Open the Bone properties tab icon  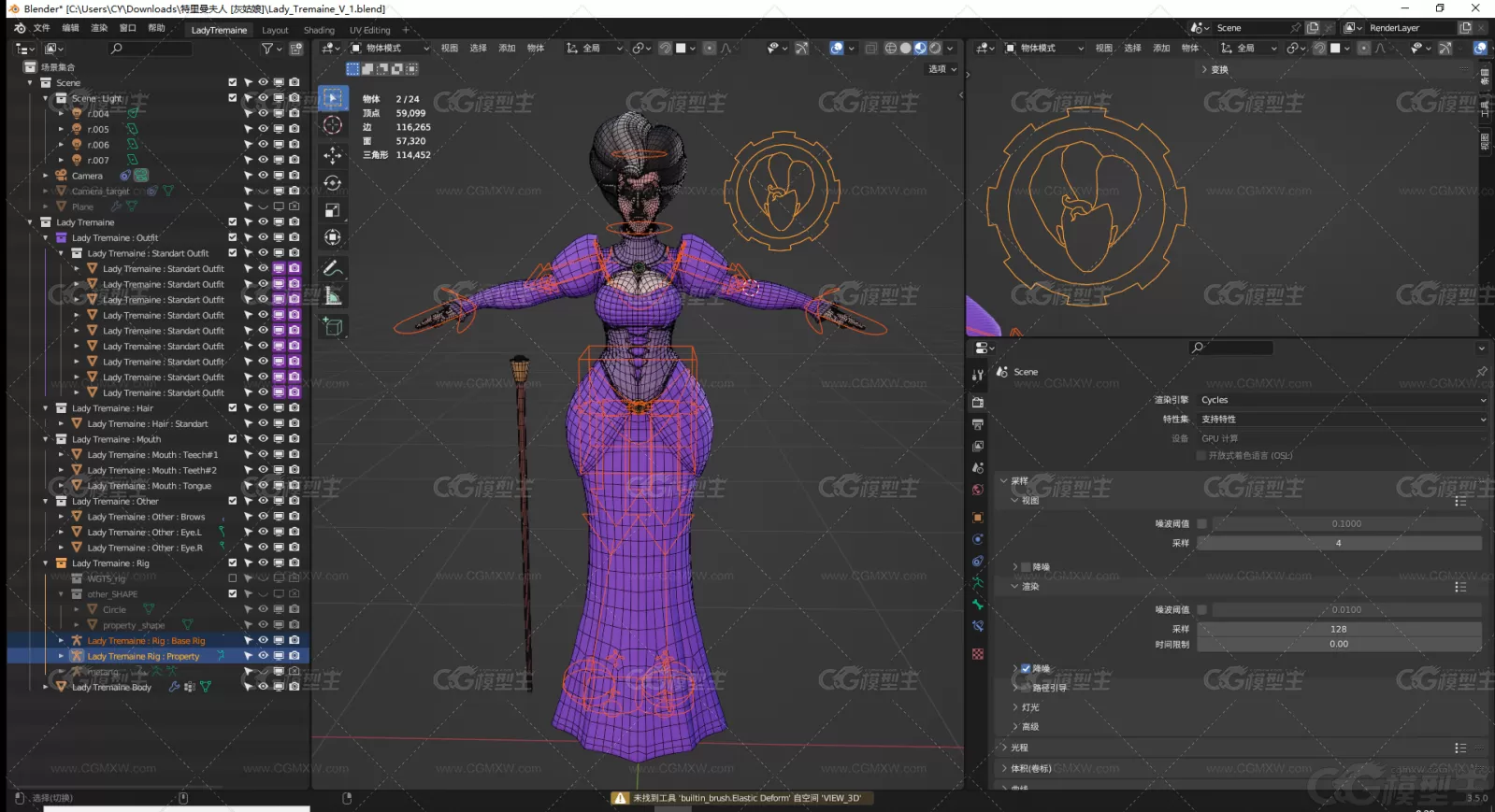(978, 605)
